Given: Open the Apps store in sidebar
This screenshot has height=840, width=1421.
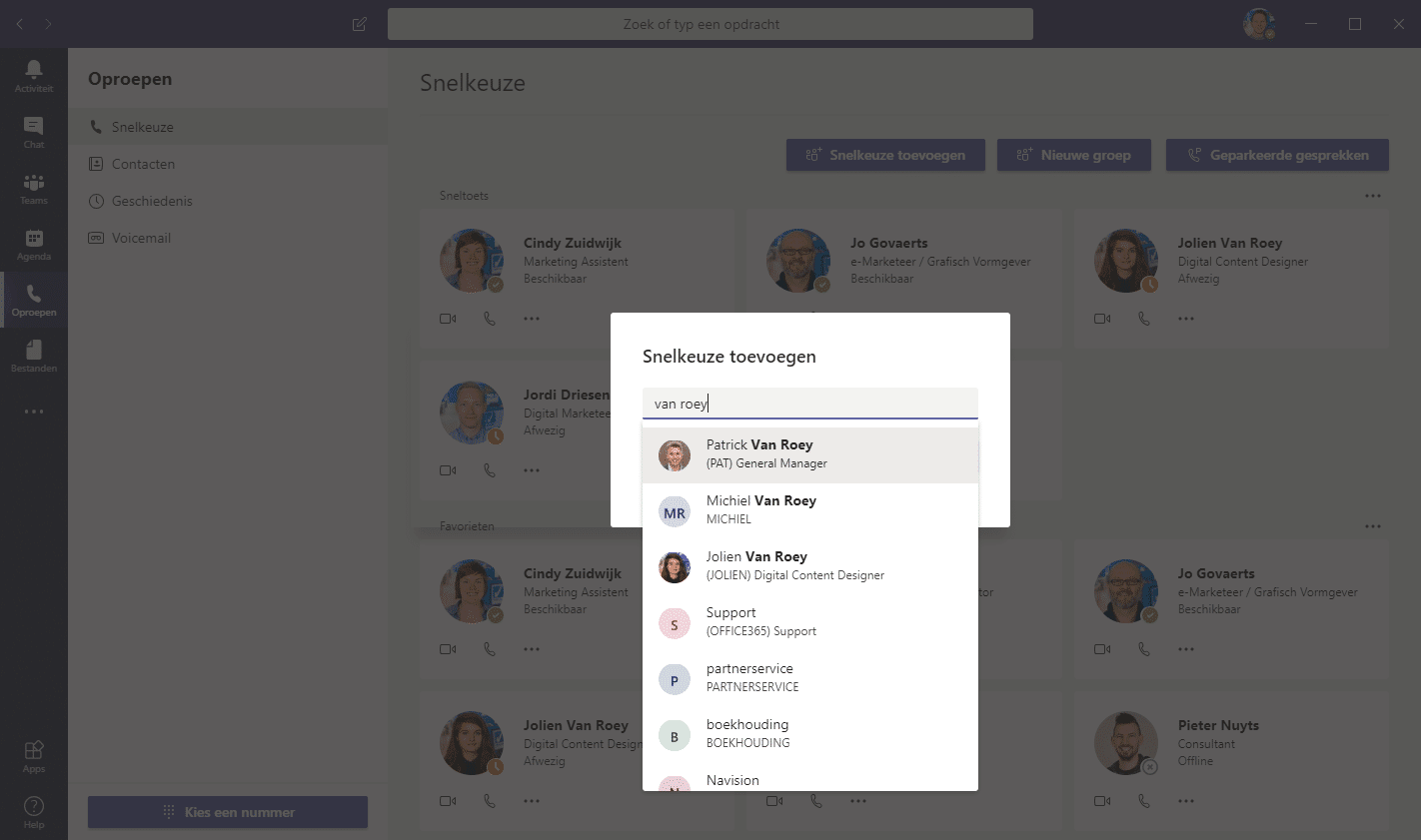Looking at the screenshot, I should coord(34,756).
